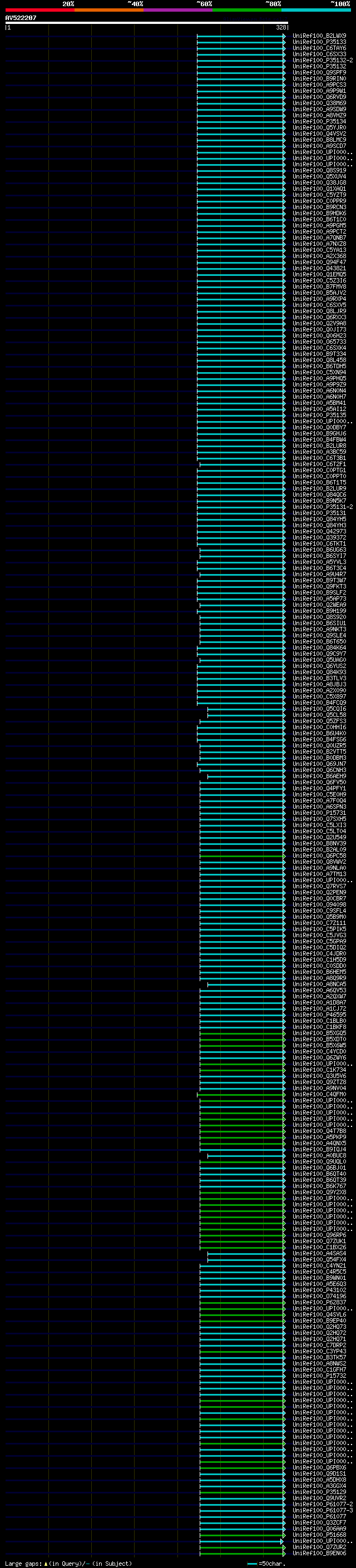The width and height of the screenshot is (356, 1568).
Task: Click the label UniRef100_Q84QC6
Action: [319, 495]
